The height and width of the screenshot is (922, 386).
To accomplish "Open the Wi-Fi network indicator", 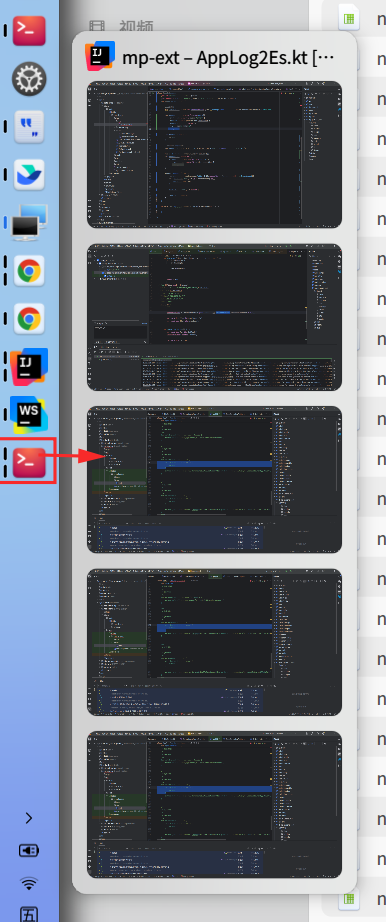I will pos(29,883).
